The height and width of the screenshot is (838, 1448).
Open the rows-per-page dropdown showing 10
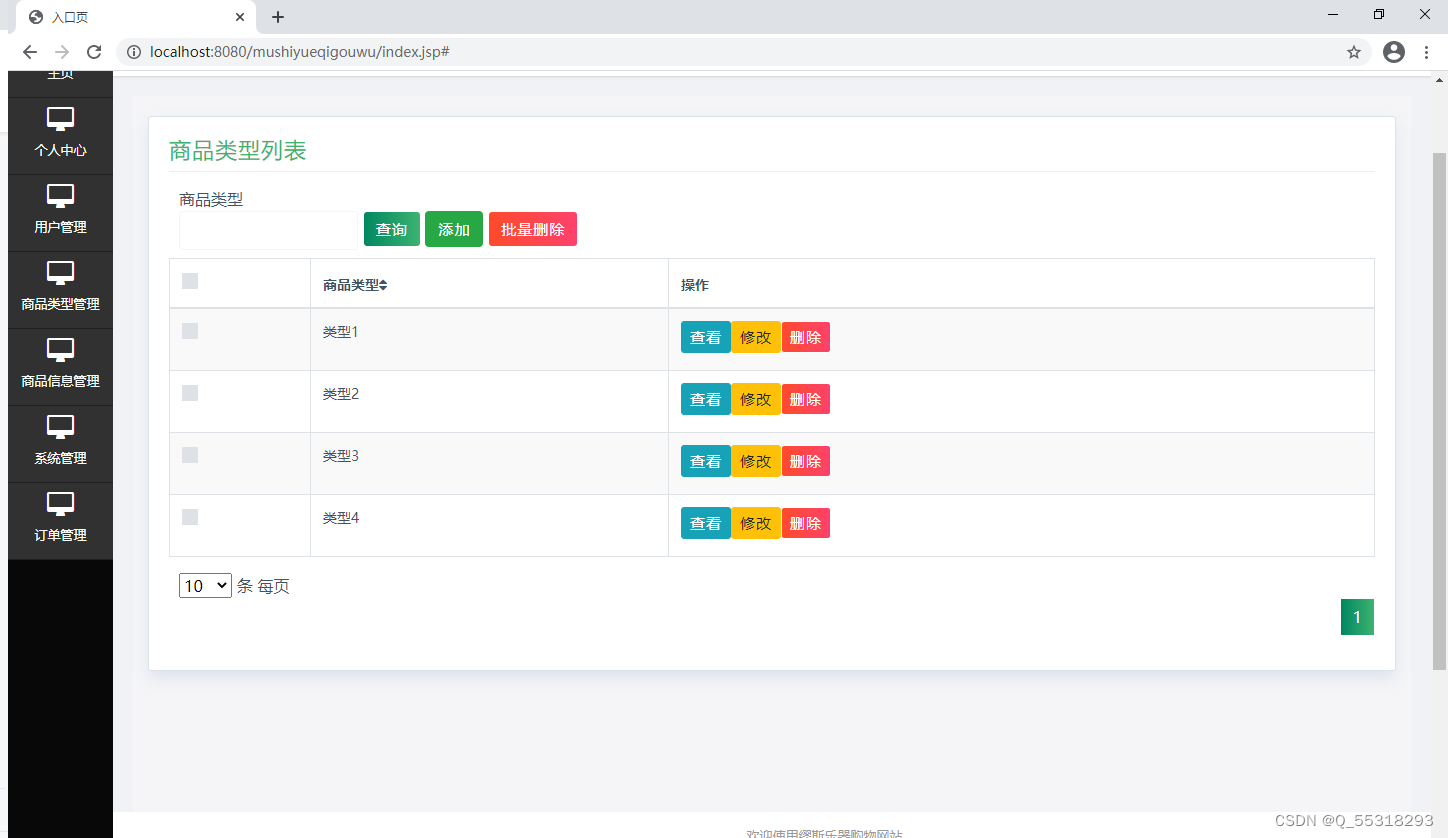205,586
